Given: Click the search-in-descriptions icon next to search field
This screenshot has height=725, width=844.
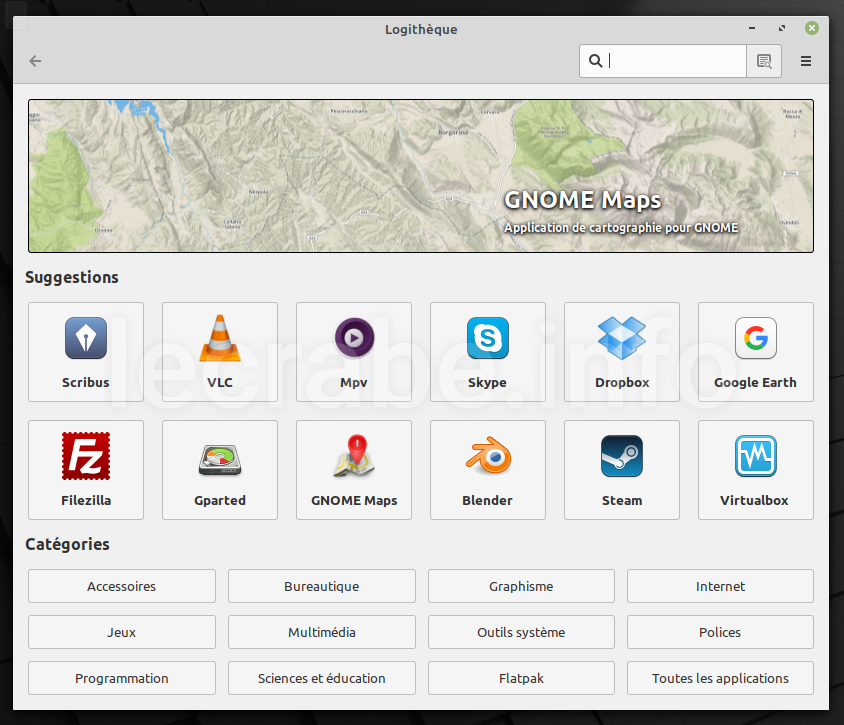Looking at the screenshot, I should click(764, 61).
